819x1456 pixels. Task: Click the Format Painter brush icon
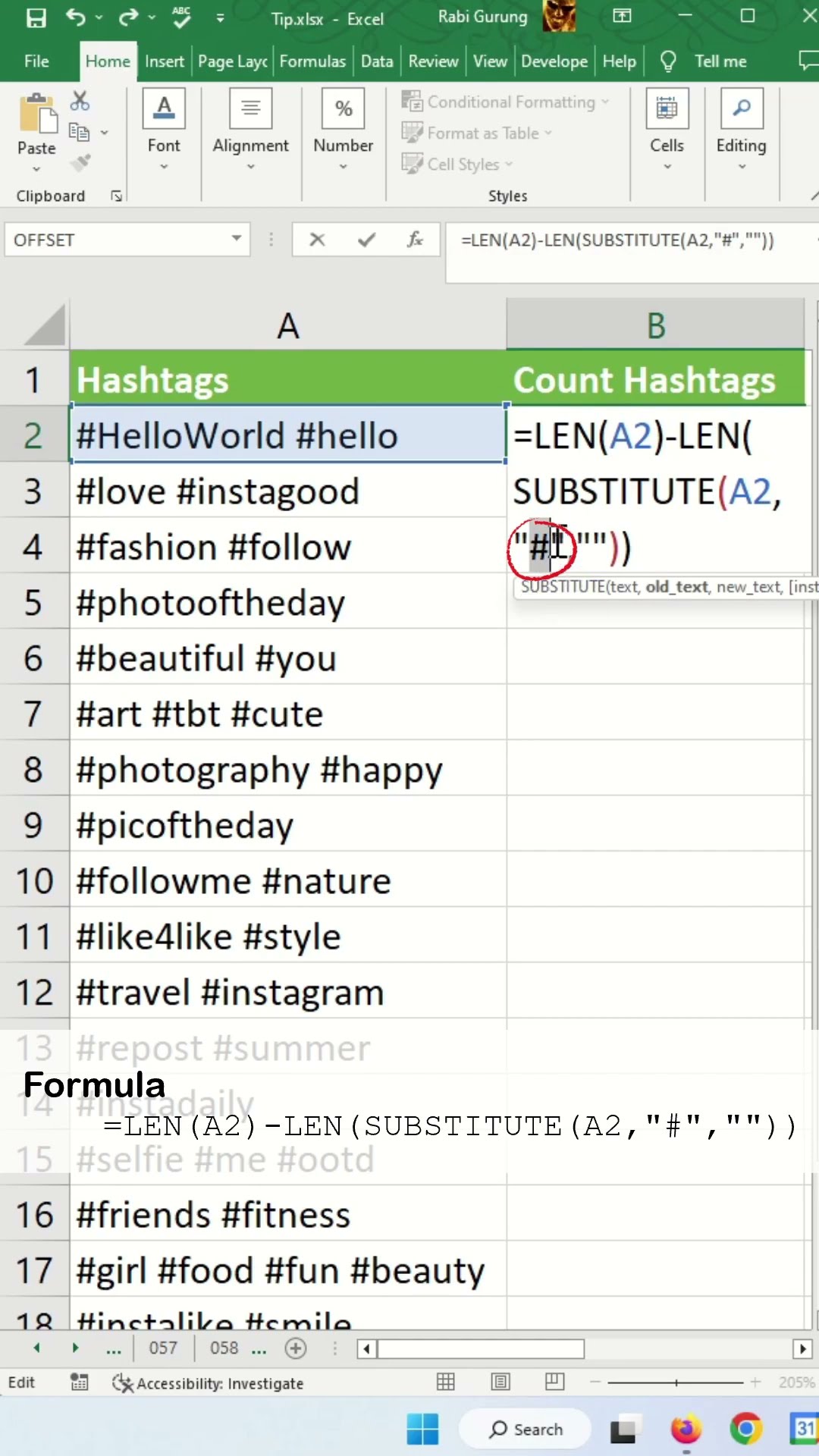tap(80, 162)
